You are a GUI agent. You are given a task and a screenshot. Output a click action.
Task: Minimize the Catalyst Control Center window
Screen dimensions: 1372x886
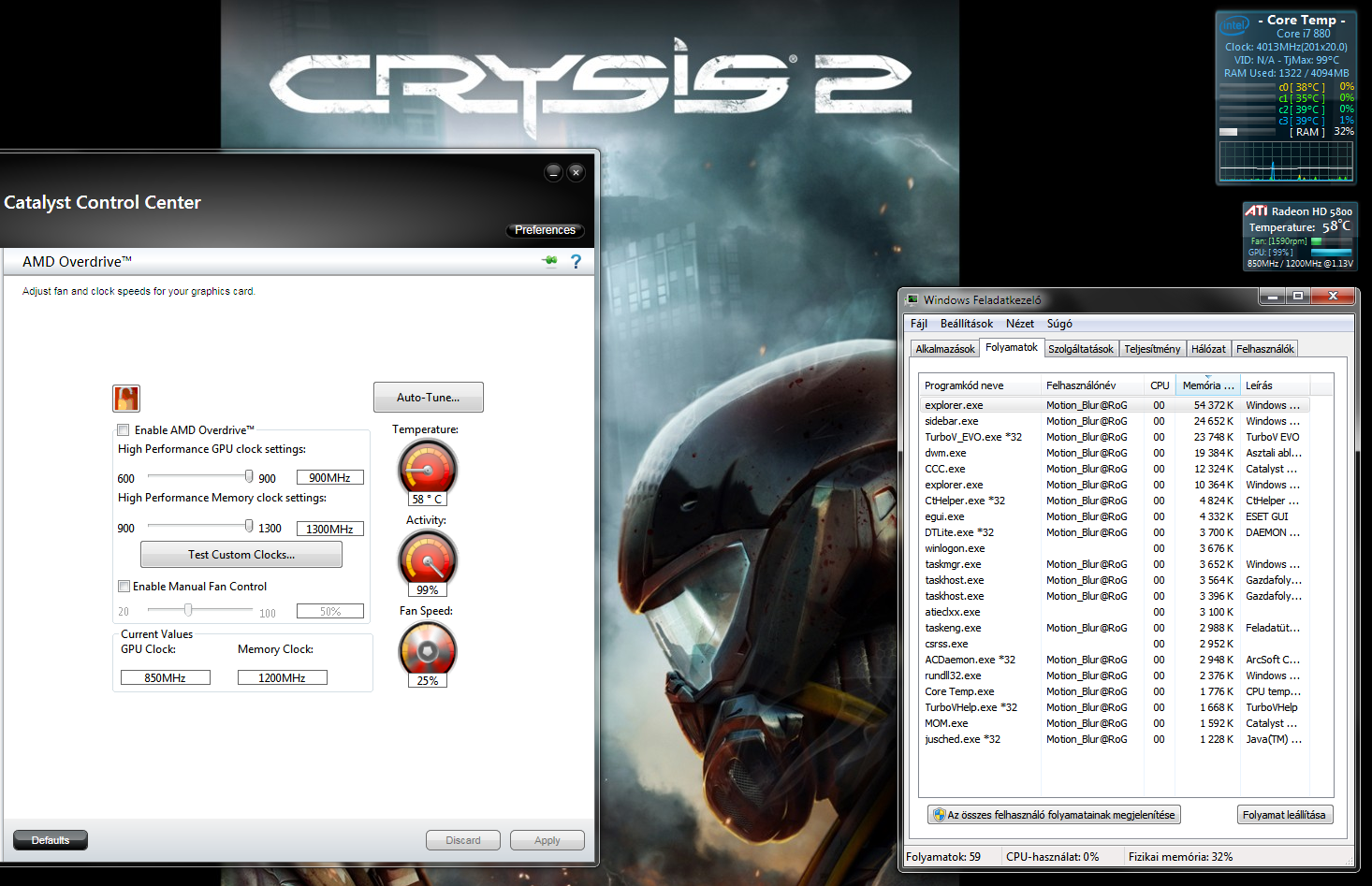click(x=553, y=172)
